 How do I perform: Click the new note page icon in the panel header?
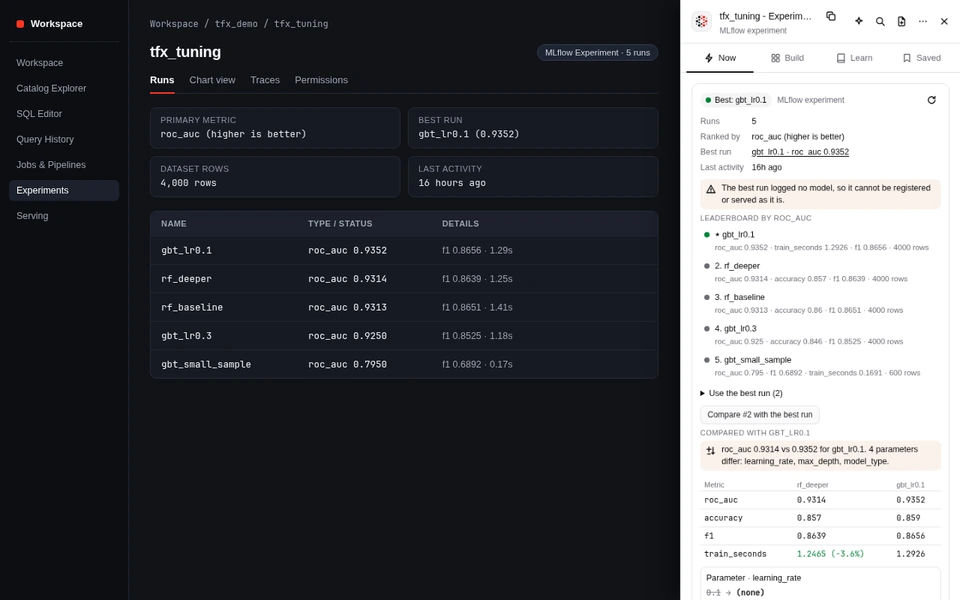tap(901, 21)
